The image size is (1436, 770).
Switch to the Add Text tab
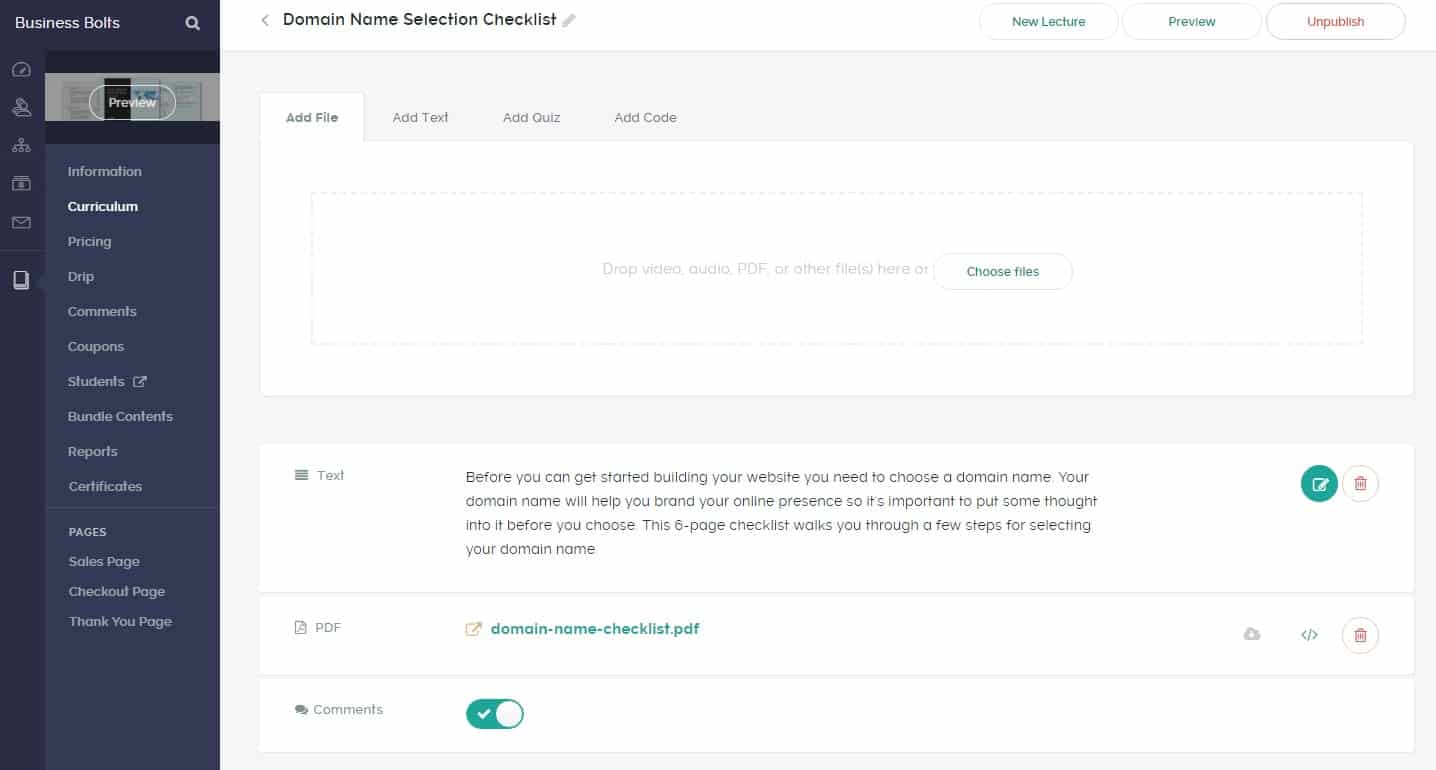pos(420,117)
